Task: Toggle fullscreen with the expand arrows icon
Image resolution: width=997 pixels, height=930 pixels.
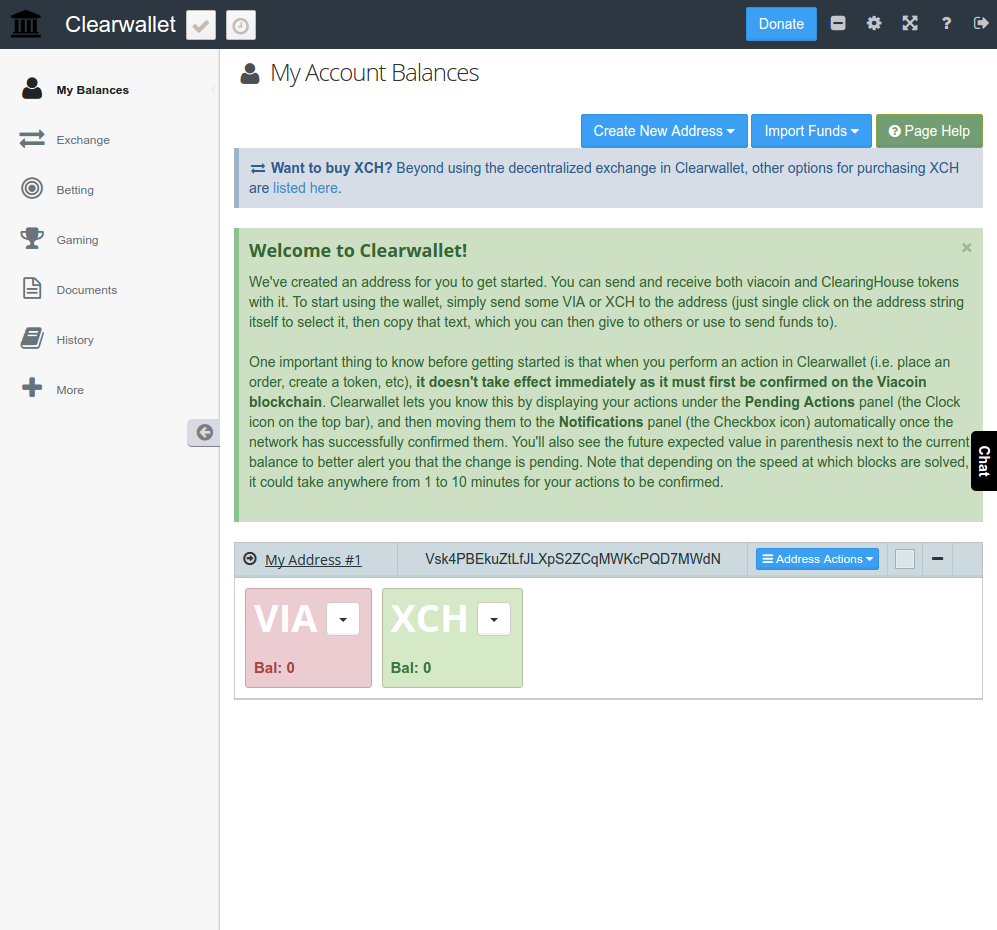Action: [911, 24]
